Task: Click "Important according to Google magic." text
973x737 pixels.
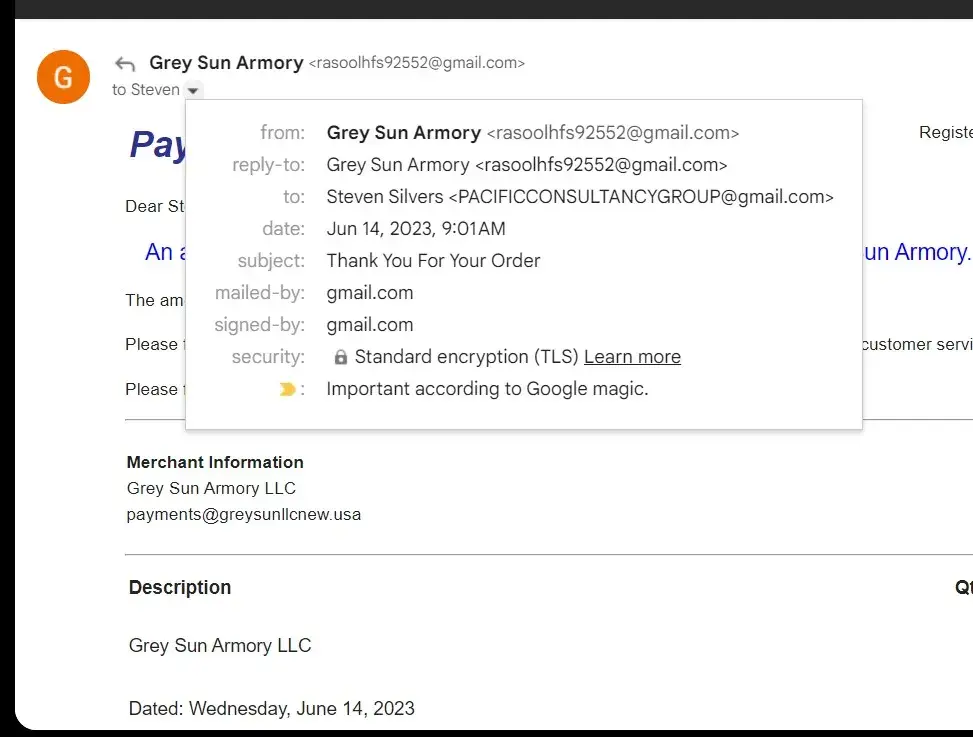Action: (x=487, y=389)
